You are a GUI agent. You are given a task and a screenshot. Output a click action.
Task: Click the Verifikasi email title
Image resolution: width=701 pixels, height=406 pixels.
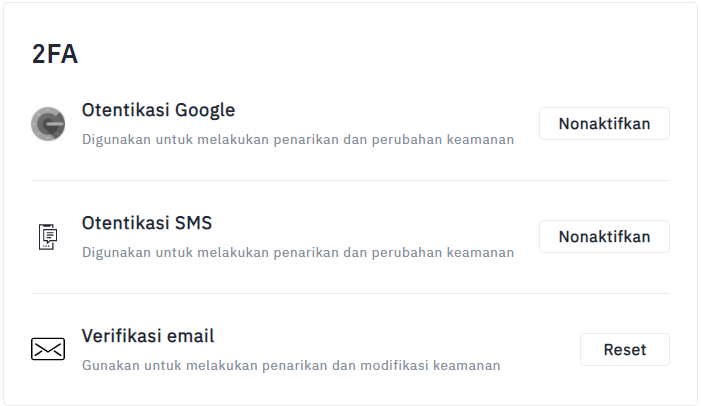[x=148, y=336]
